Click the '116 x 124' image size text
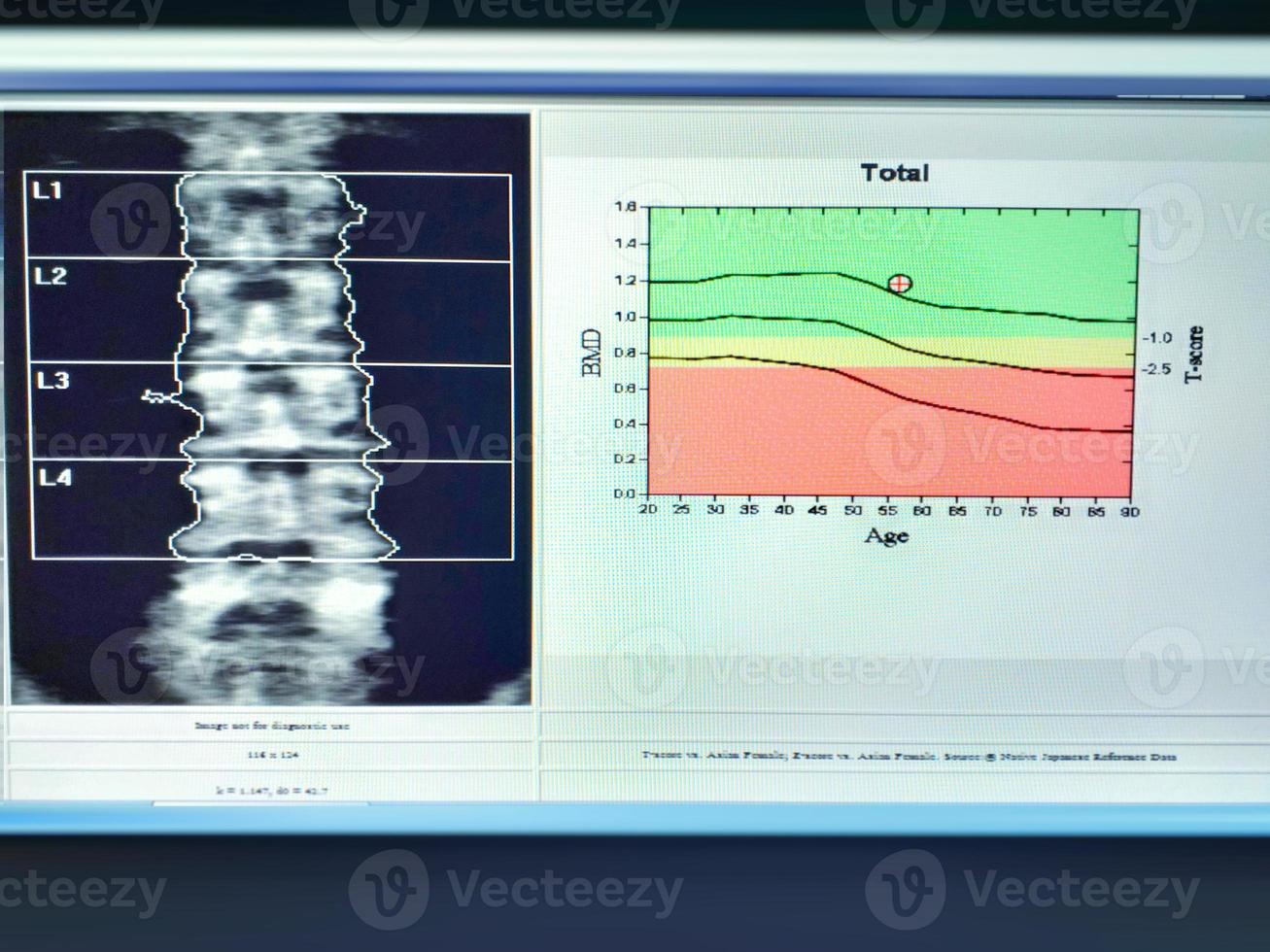 (x=273, y=755)
